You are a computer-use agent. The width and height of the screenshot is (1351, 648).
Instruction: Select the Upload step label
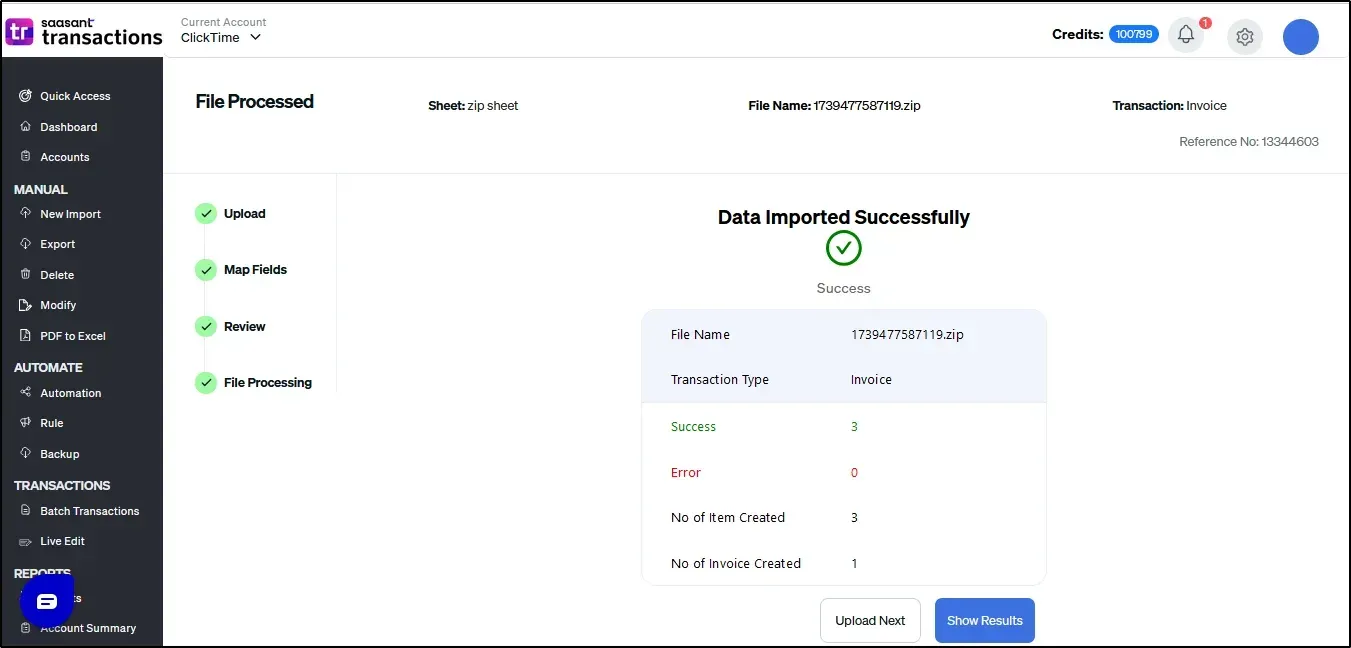coord(245,213)
